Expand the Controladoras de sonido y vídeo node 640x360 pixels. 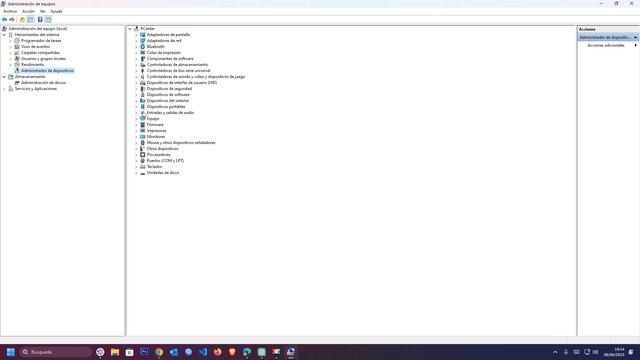coord(136,77)
